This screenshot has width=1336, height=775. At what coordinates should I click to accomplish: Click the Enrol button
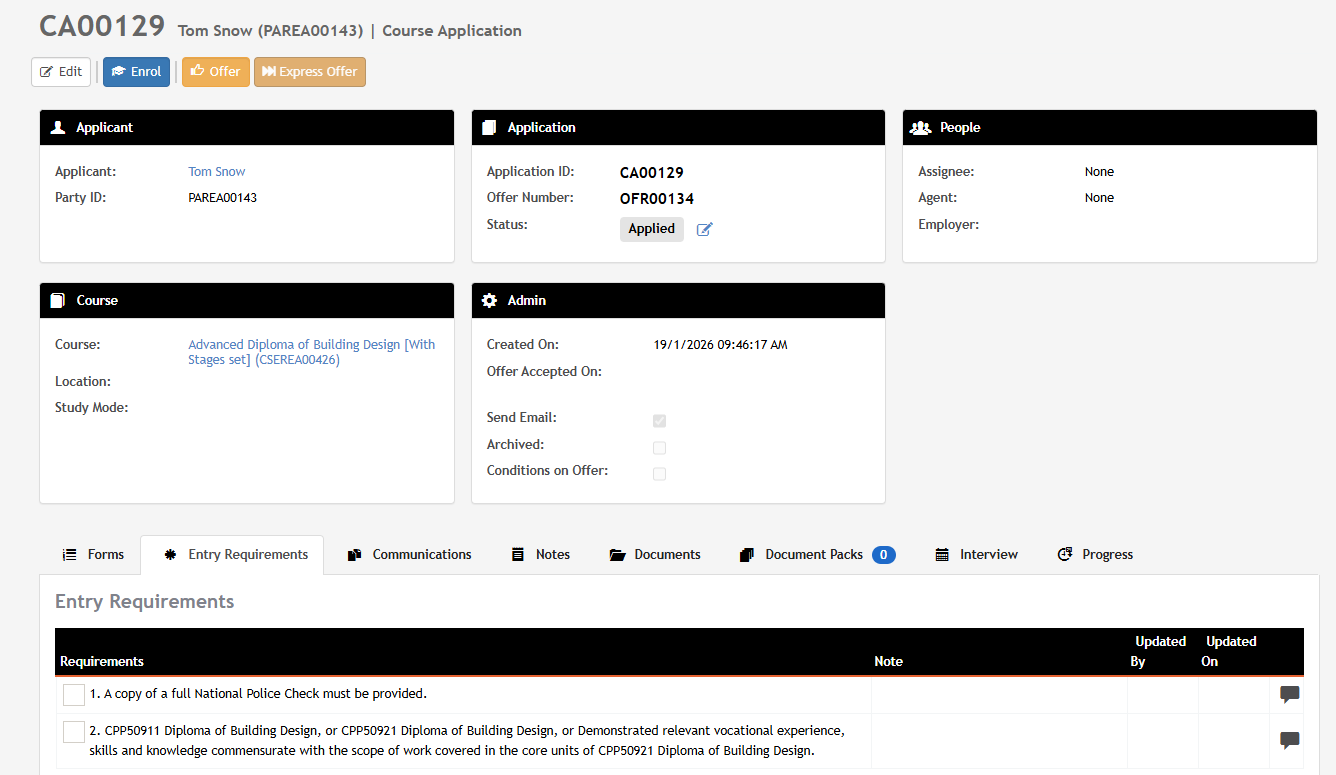pos(136,72)
